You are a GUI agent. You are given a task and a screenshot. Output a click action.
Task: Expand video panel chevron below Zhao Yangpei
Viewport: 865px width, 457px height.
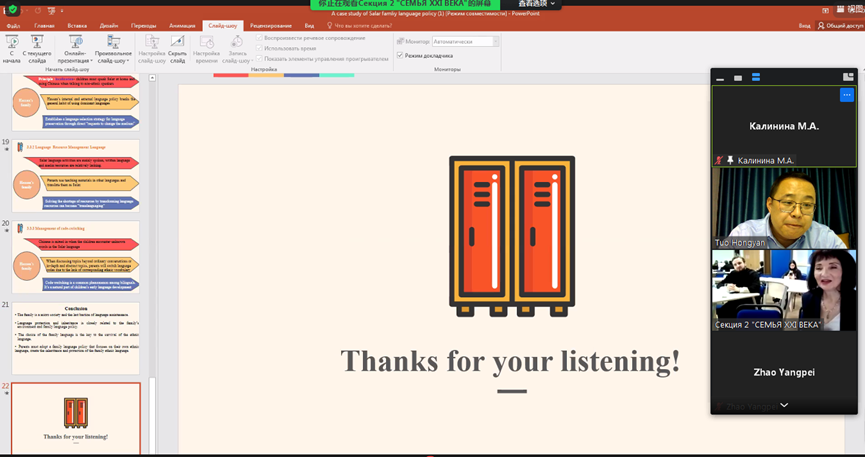coord(784,405)
